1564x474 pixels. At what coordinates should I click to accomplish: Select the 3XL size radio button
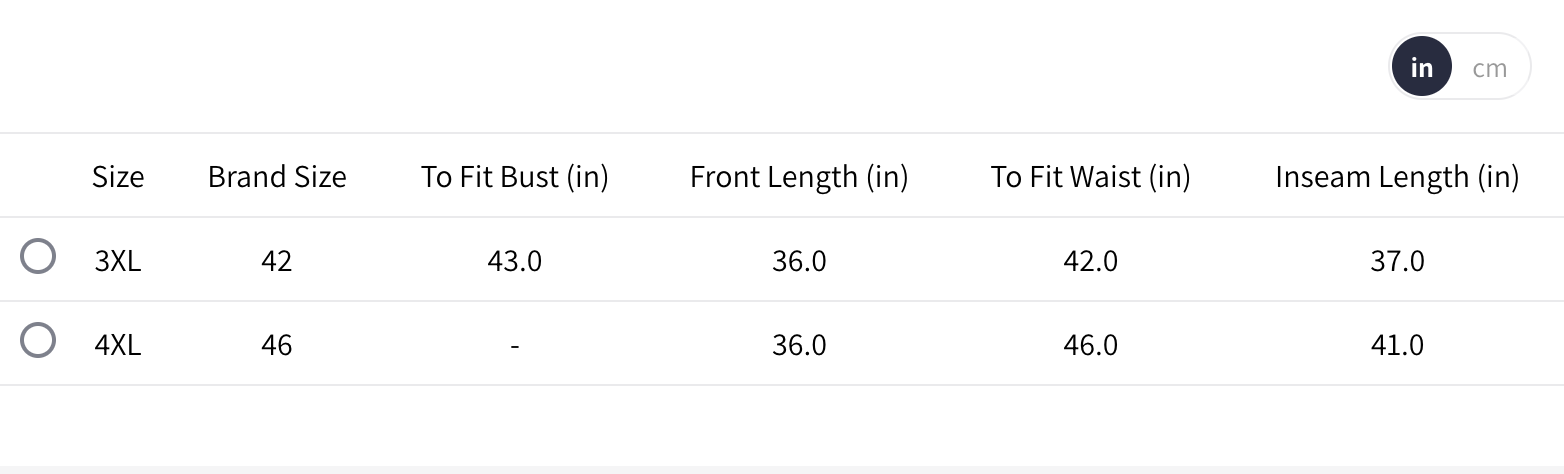[38, 257]
